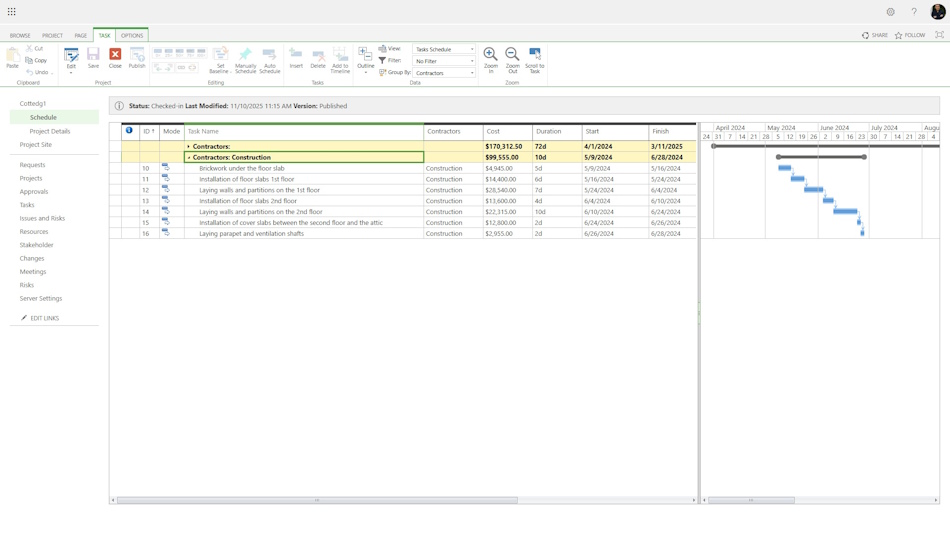Click mode icon for task 10

tap(165, 168)
